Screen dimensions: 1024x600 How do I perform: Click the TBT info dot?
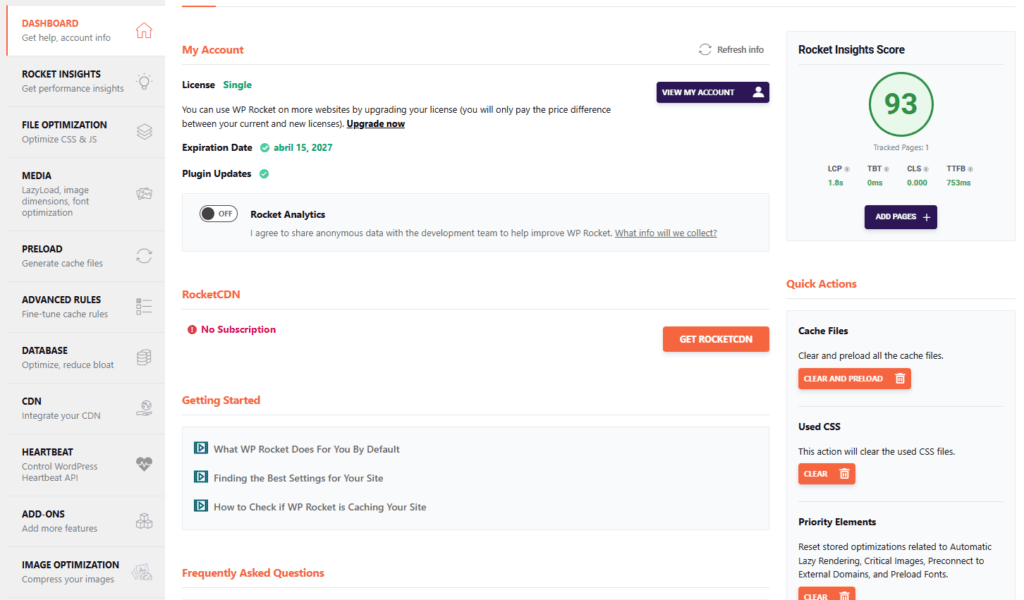(x=886, y=169)
